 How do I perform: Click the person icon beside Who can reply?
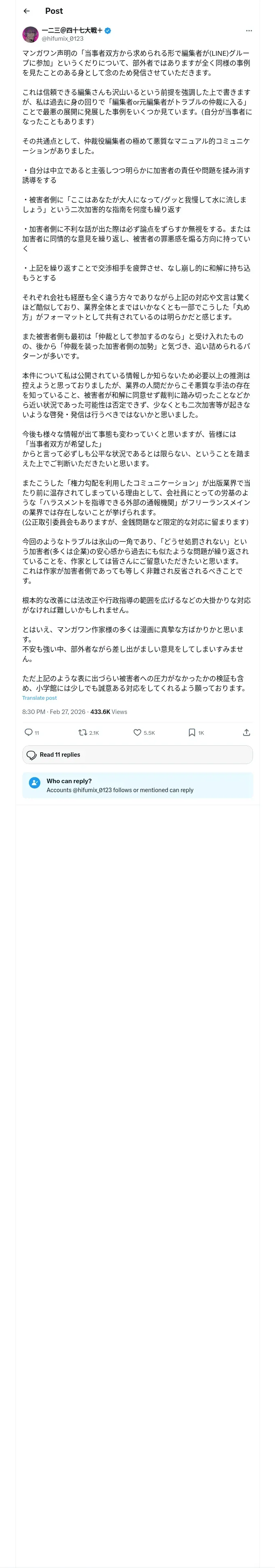click(x=35, y=784)
